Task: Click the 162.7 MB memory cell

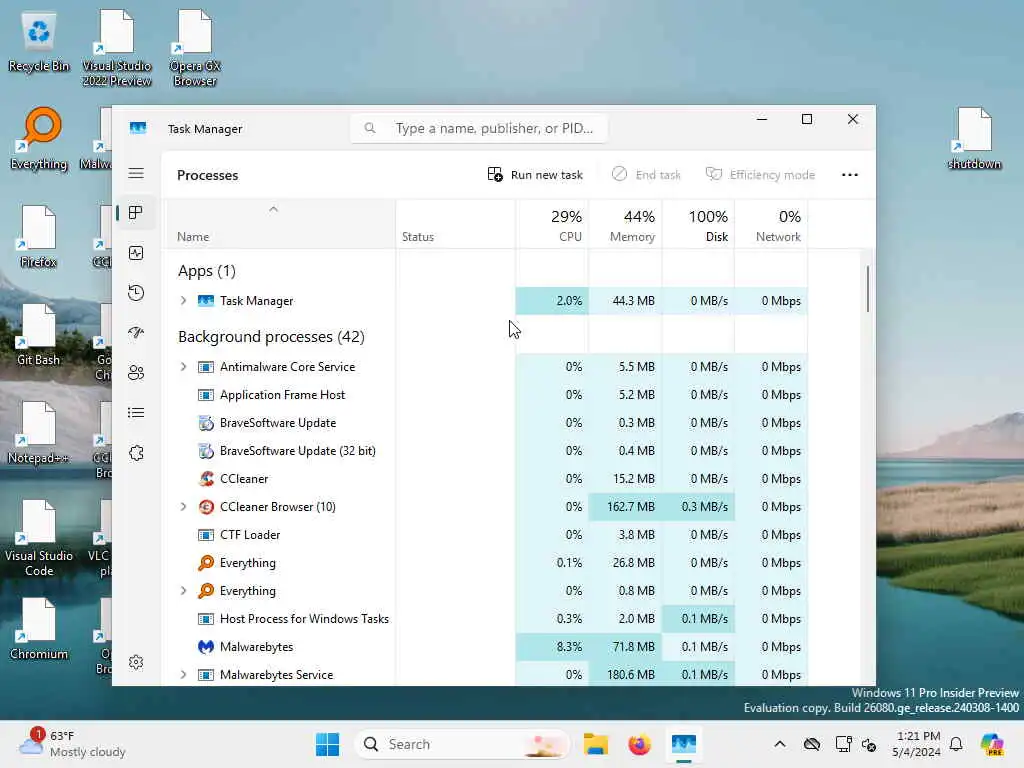Action: [x=626, y=507]
